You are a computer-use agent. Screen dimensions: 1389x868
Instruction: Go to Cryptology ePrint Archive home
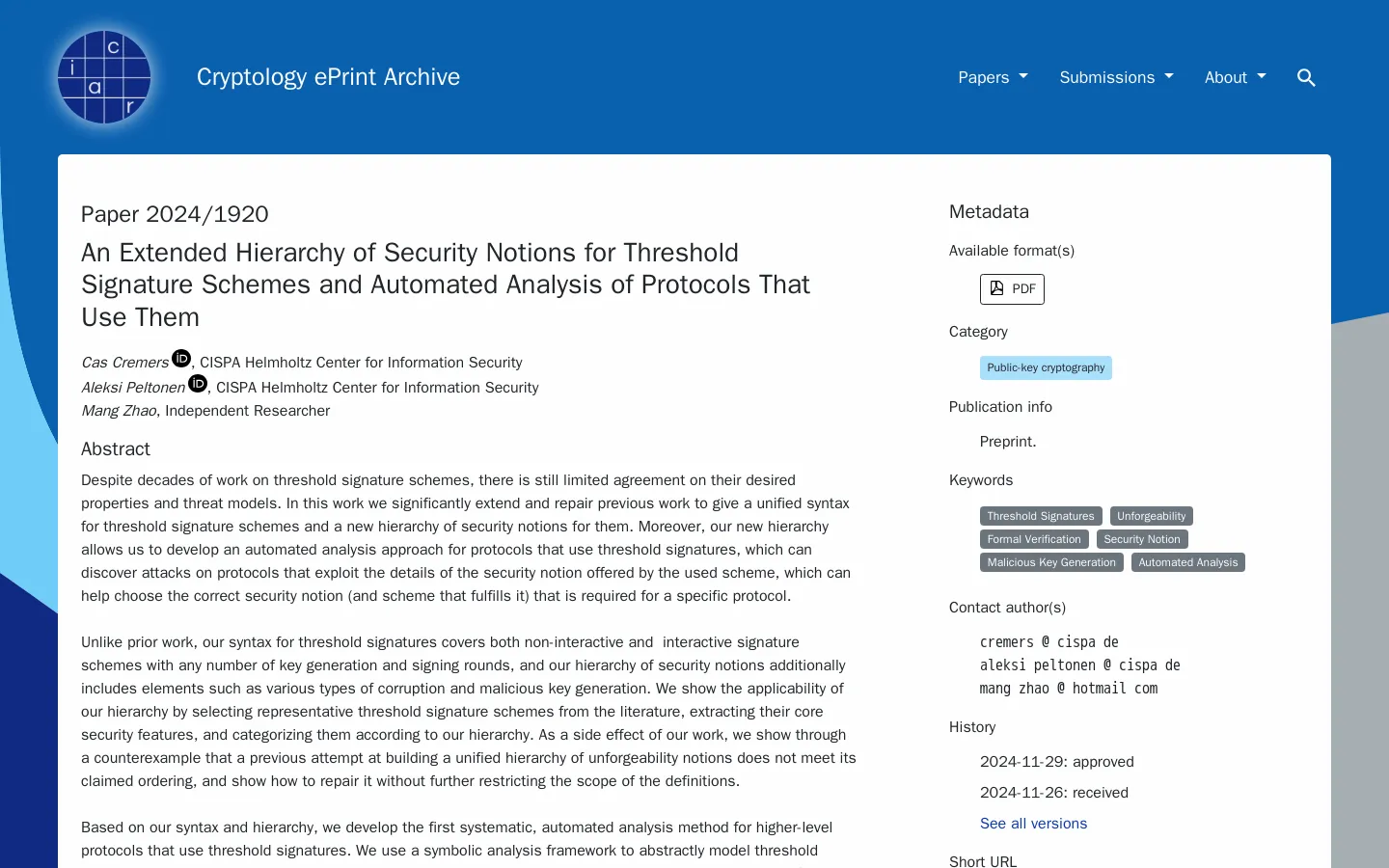tap(328, 77)
